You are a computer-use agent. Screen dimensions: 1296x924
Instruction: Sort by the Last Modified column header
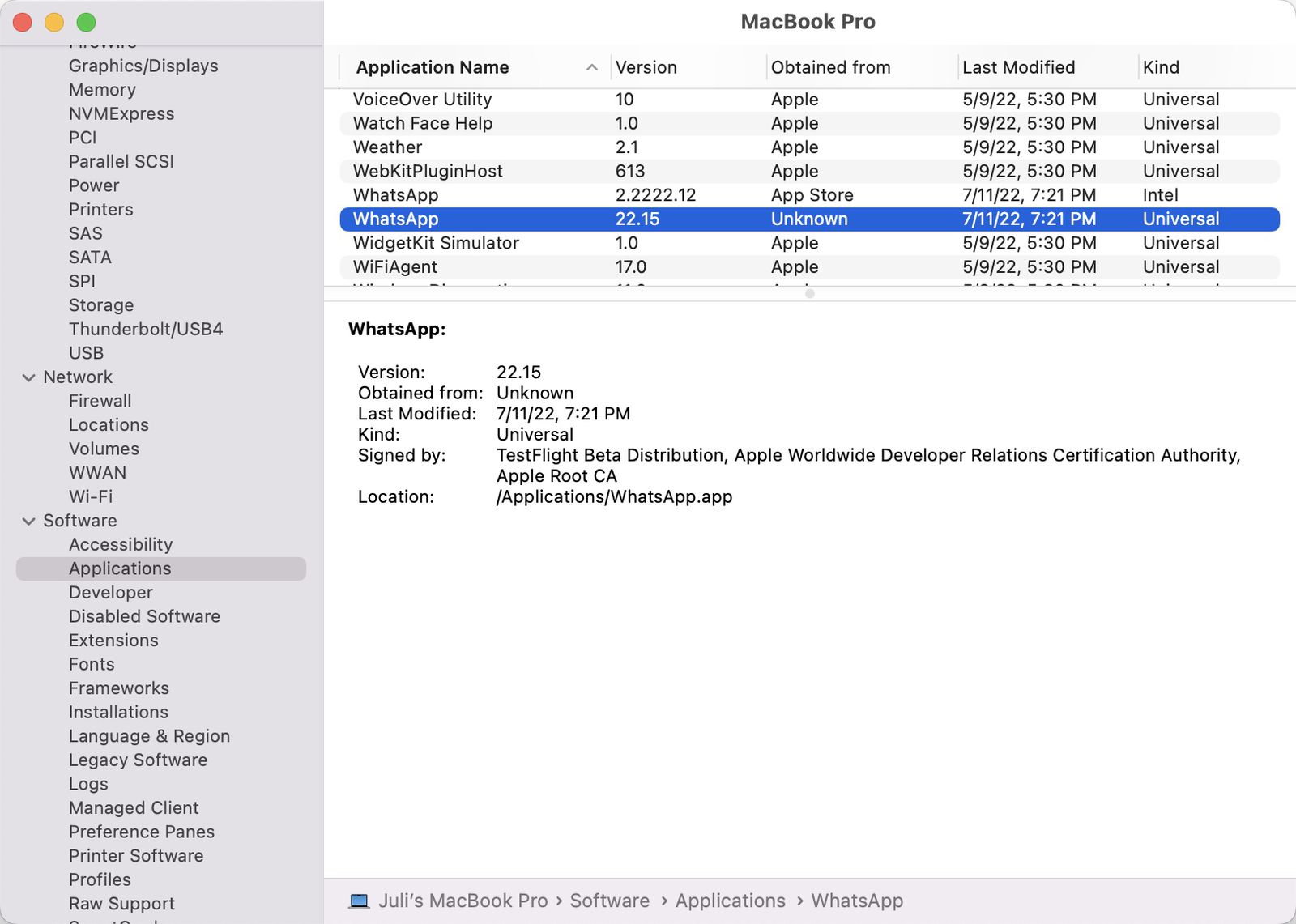coord(1018,67)
